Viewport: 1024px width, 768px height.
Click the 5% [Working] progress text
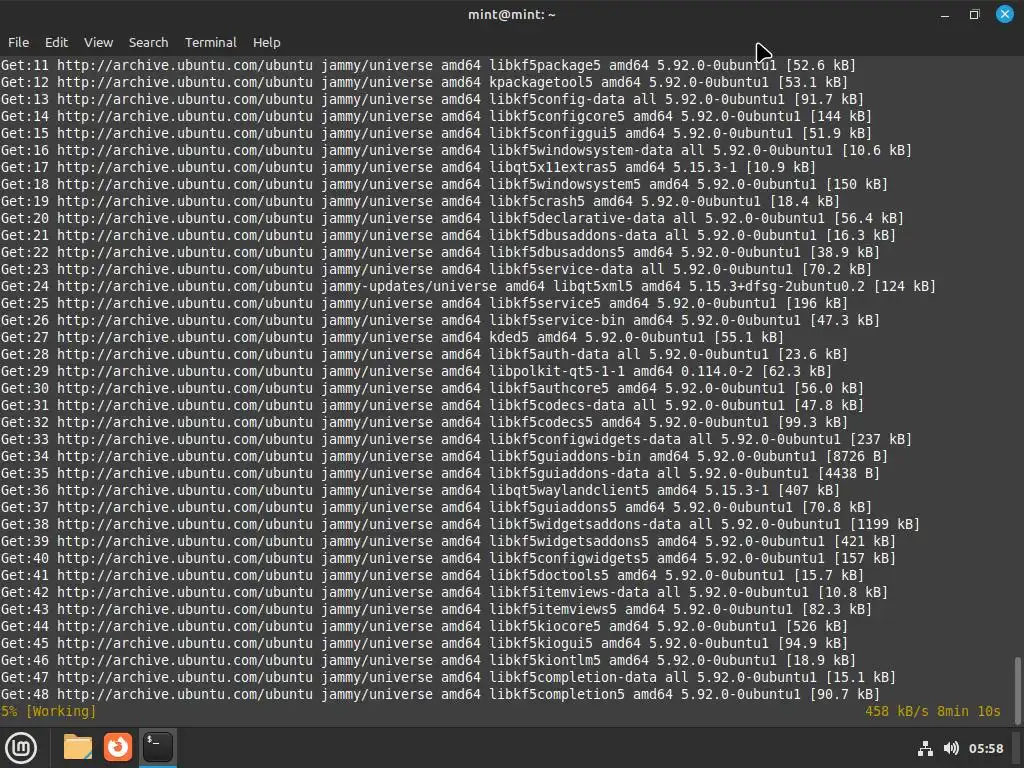(48, 711)
